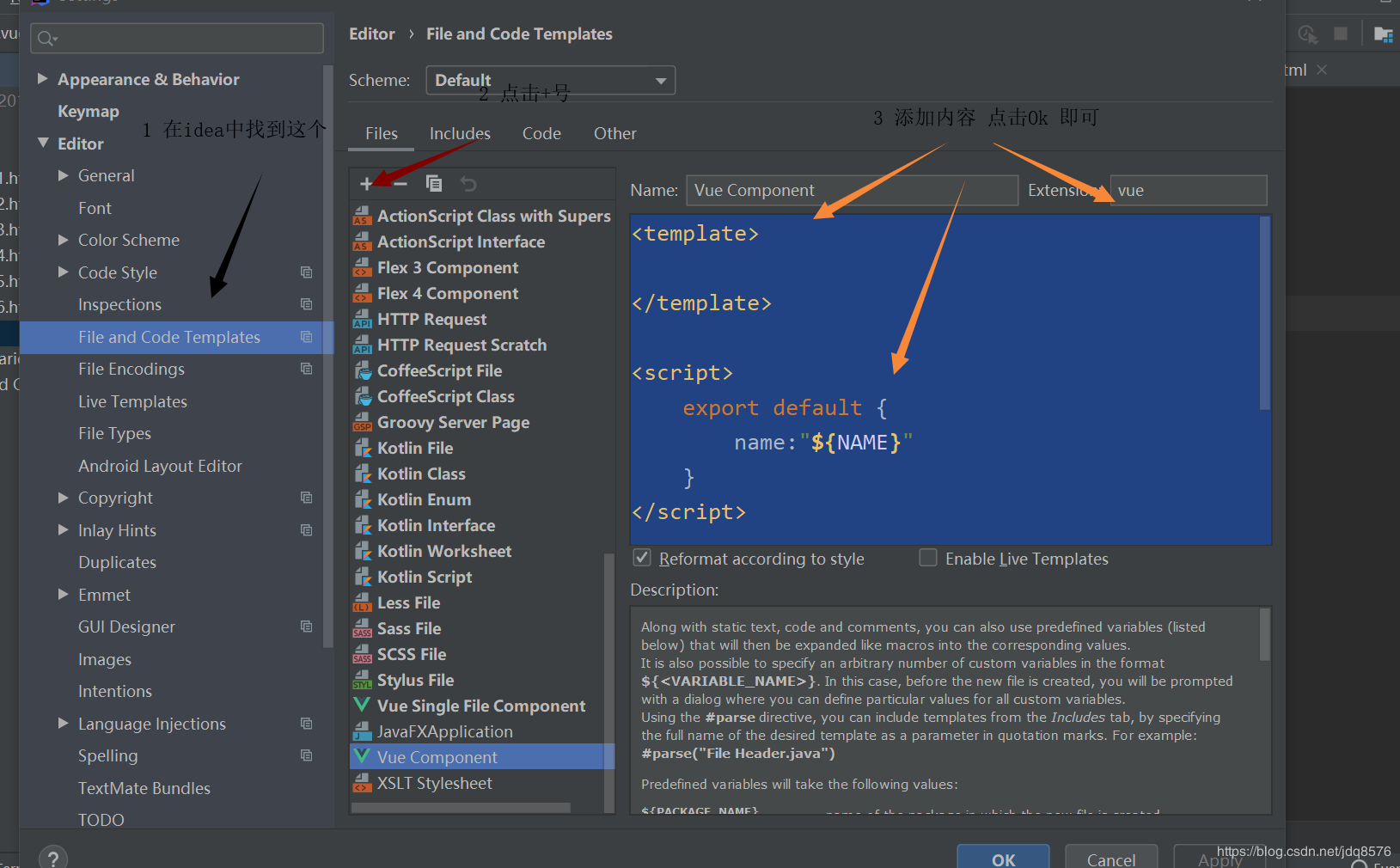This screenshot has height=868, width=1400.
Task: Click the minus icon to remove template
Action: pyautogui.click(x=400, y=183)
